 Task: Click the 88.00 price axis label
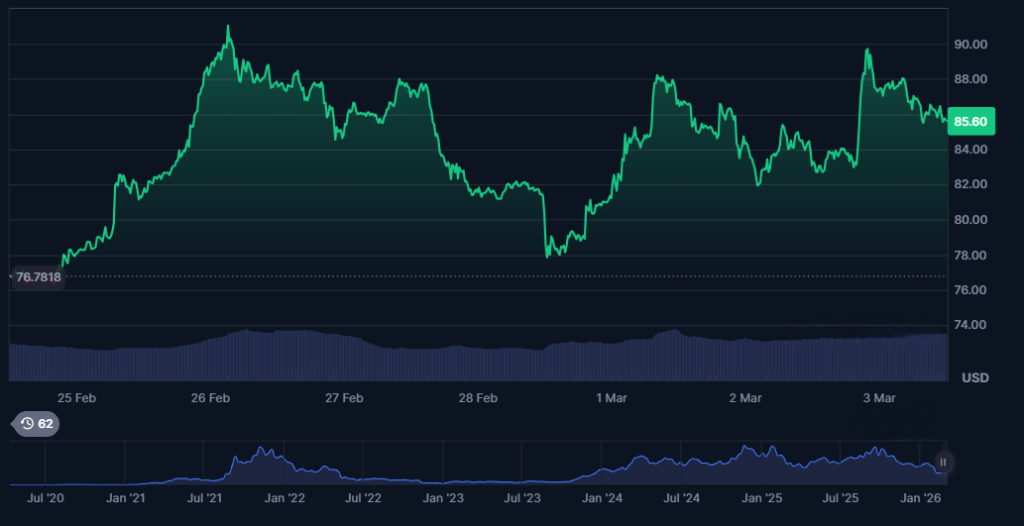coord(970,79)
